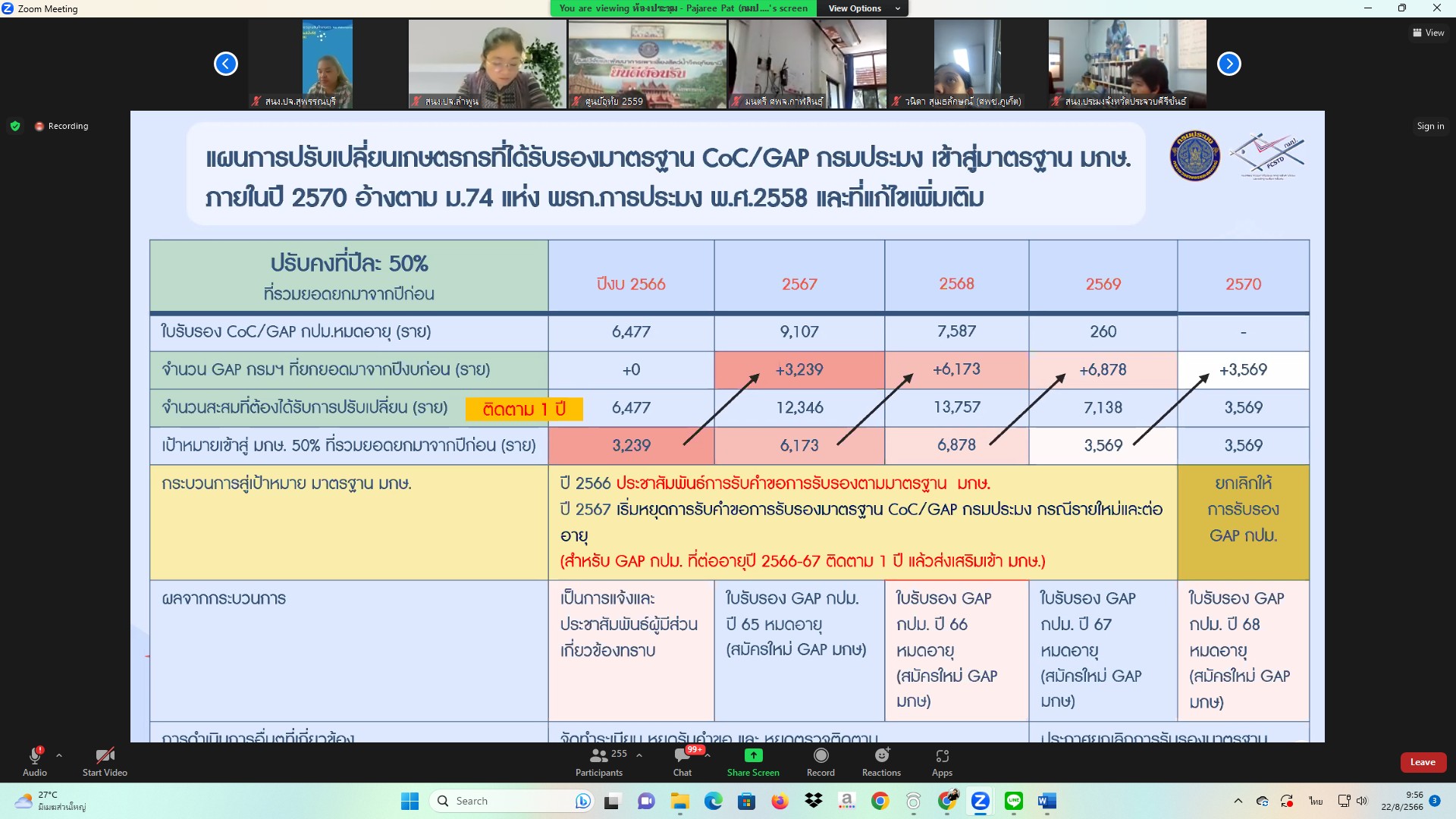This screenshot has width=1456, height=819.
Task: Show hidden system tray icons
Action: click(x=1238, y=801)
